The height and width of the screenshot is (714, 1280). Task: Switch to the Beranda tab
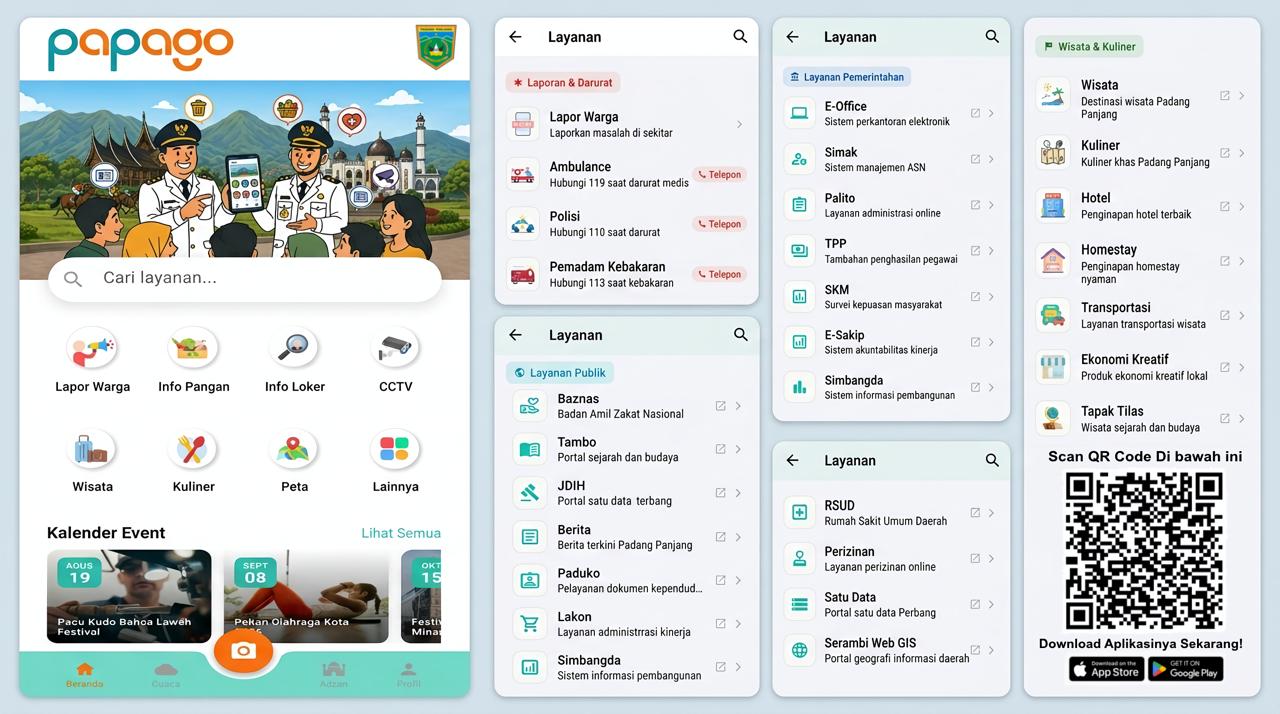click(85, 675)
